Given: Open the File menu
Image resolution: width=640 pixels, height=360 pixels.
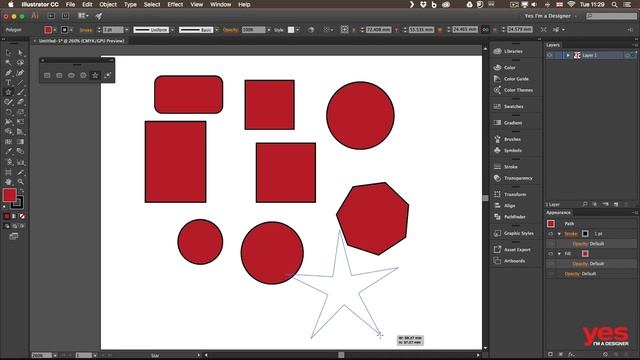Looking at the screenshot, I should click(x=70, y=4).
